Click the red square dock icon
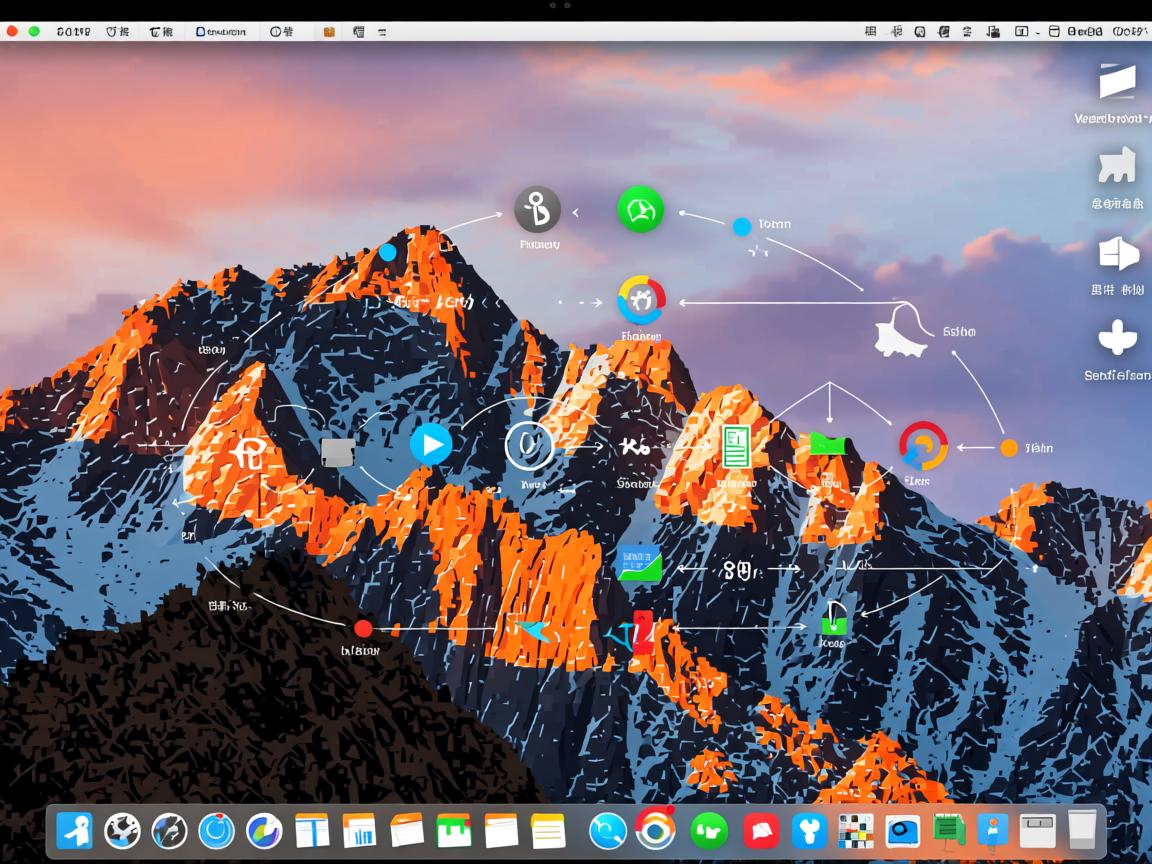1152x864 pixels. 761,830
